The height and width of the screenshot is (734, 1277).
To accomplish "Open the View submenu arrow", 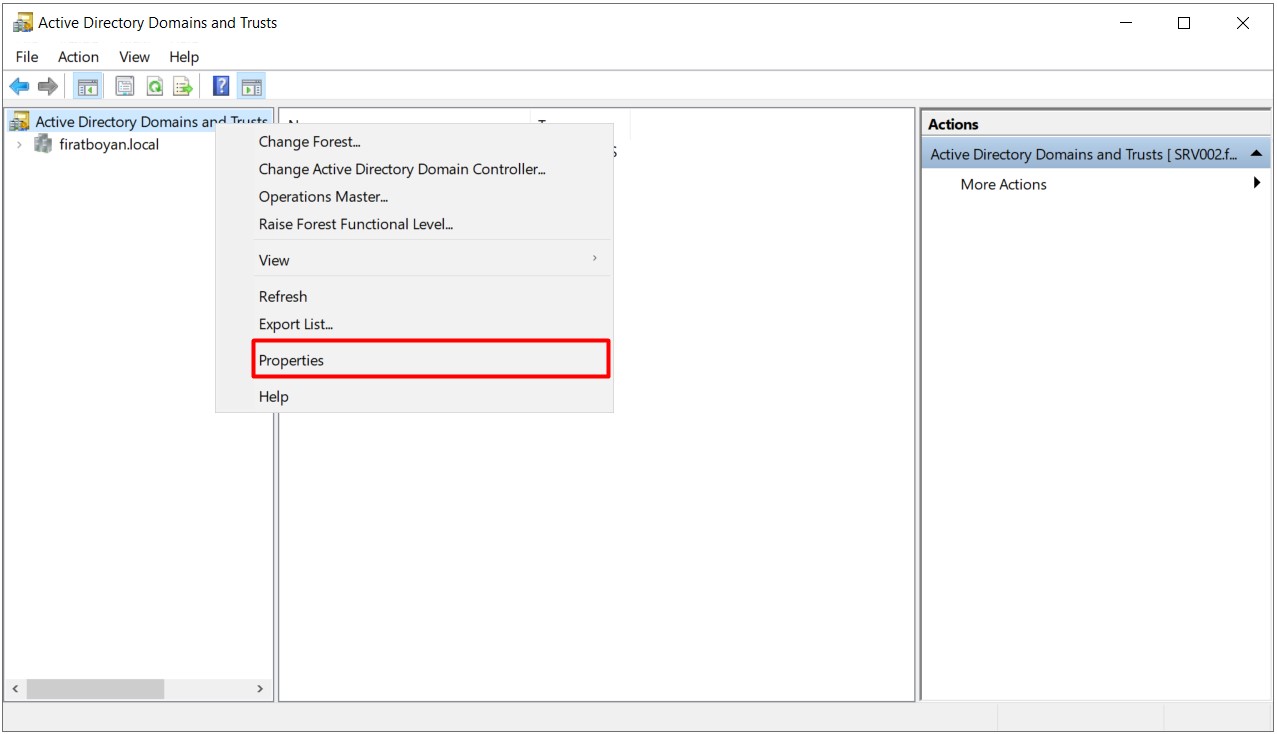I will (x=595, y=259).
